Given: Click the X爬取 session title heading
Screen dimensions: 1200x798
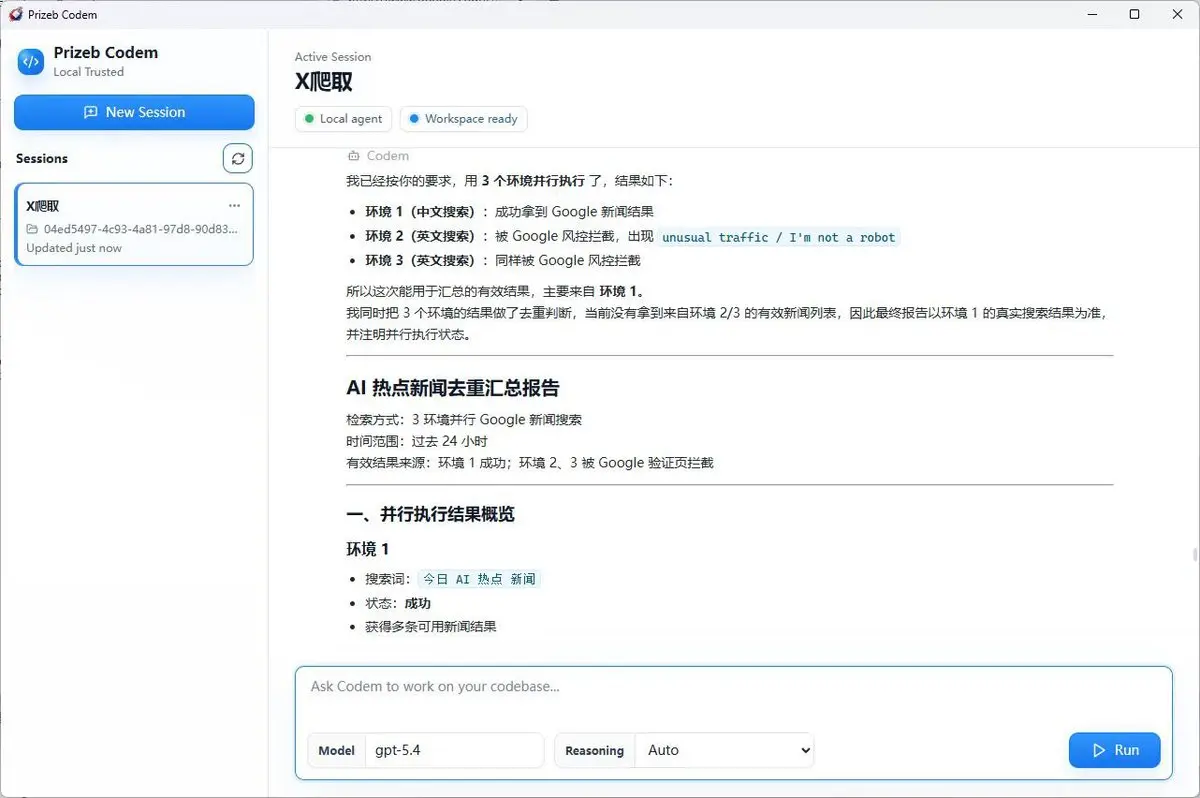Looking at the screenshot, I should (324, 82).
